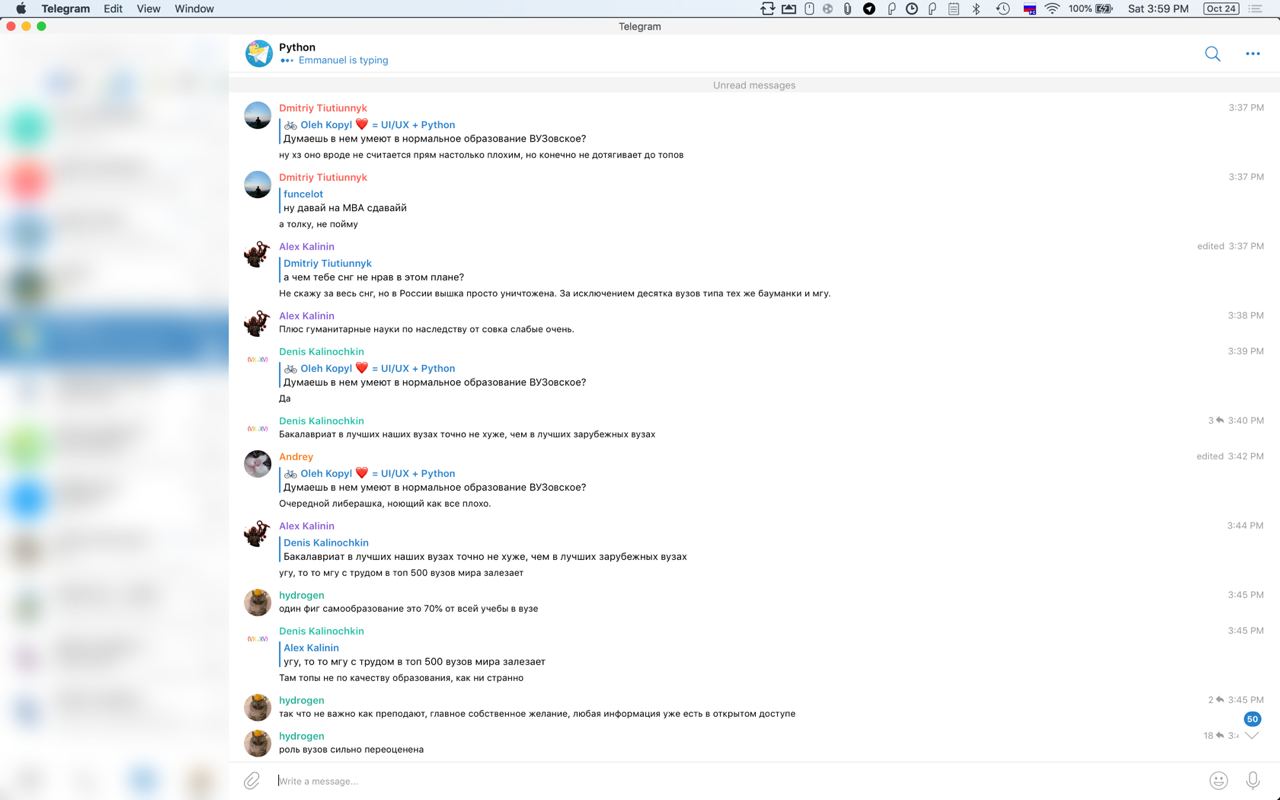Click the paperclip attach file icon
1280x800 pixels.
click(x=252, y=780)
